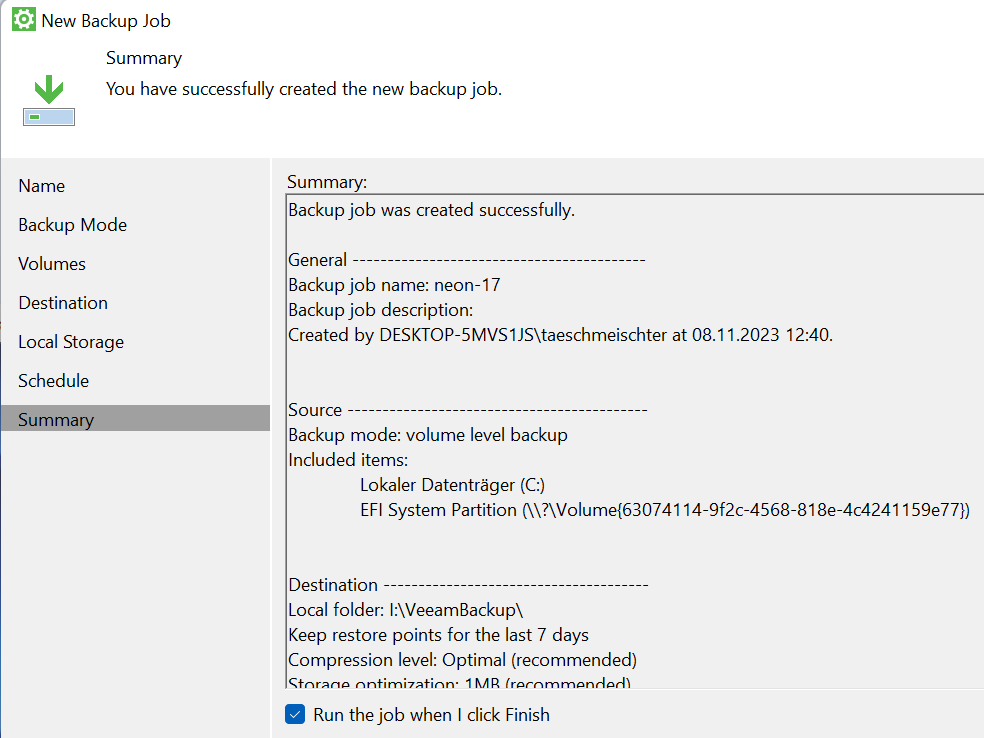This screenshot has width=984, height=738.
Task: Click the 'Source' section header line
Action: pos(468,410)
